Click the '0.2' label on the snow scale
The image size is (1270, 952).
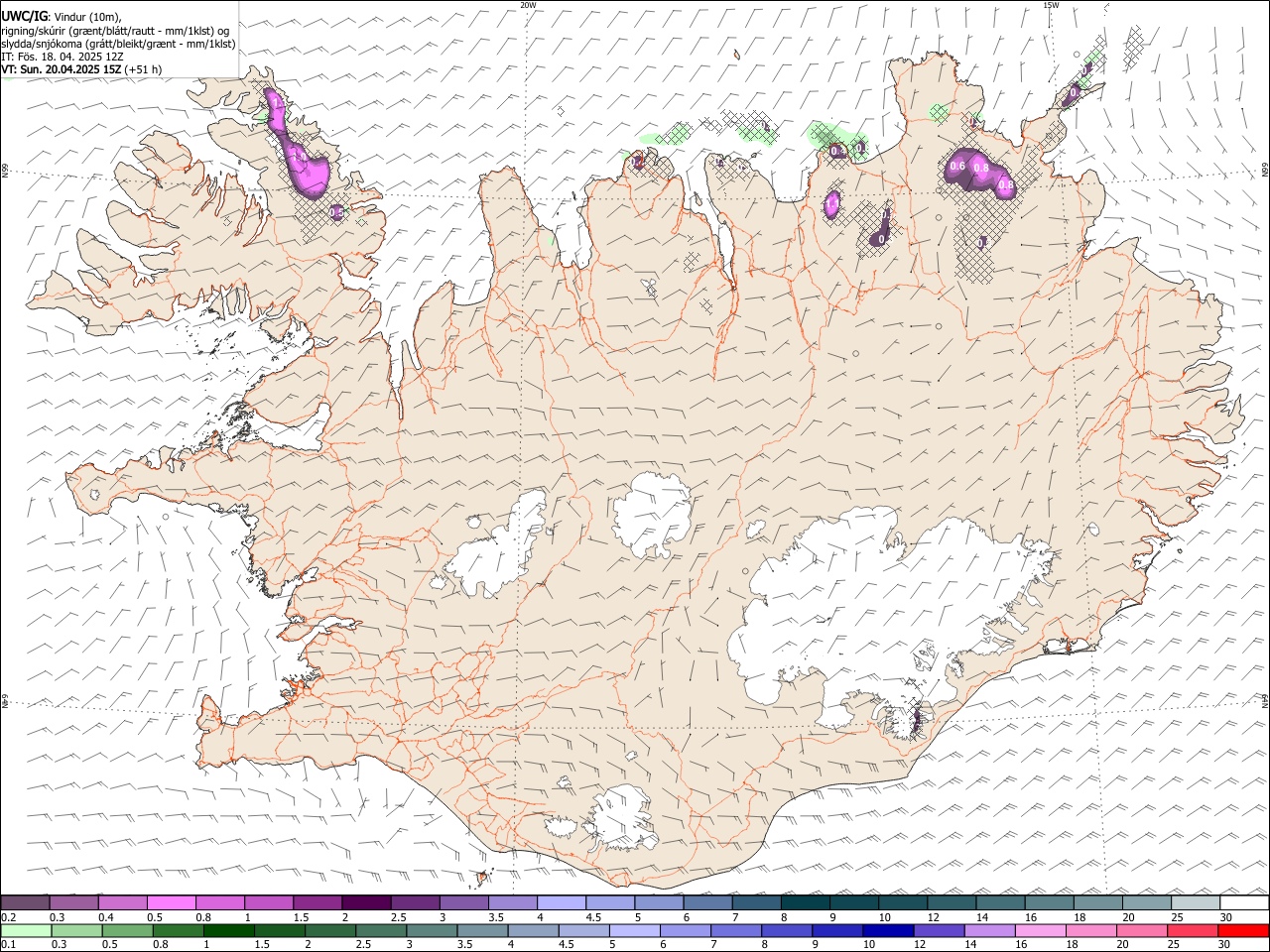(x=9, y=917)
